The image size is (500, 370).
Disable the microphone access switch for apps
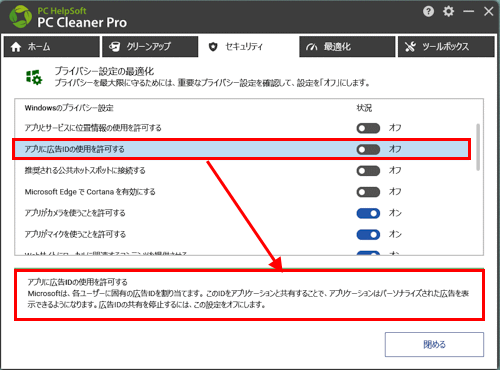(368, 235)
